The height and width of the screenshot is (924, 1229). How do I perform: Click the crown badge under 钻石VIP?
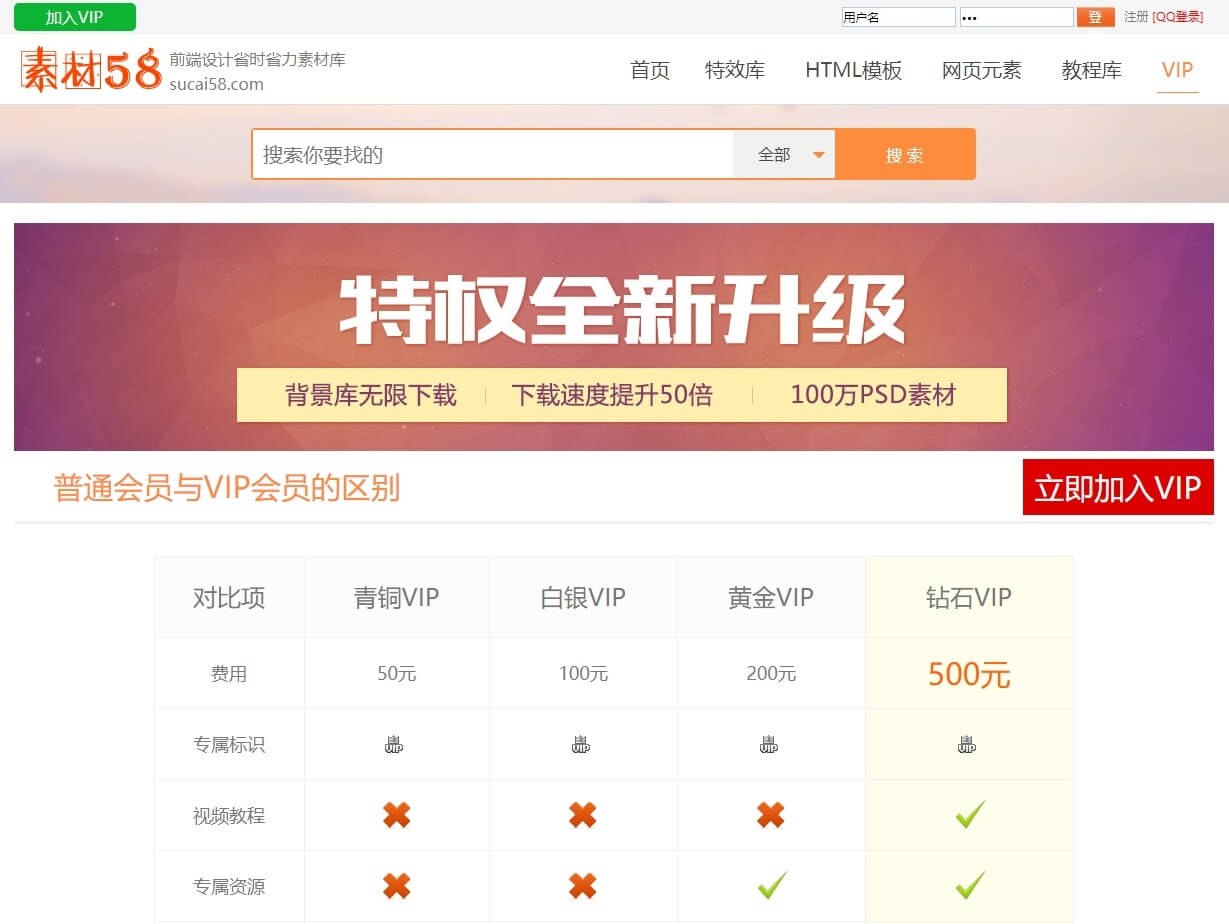point(968,743)
